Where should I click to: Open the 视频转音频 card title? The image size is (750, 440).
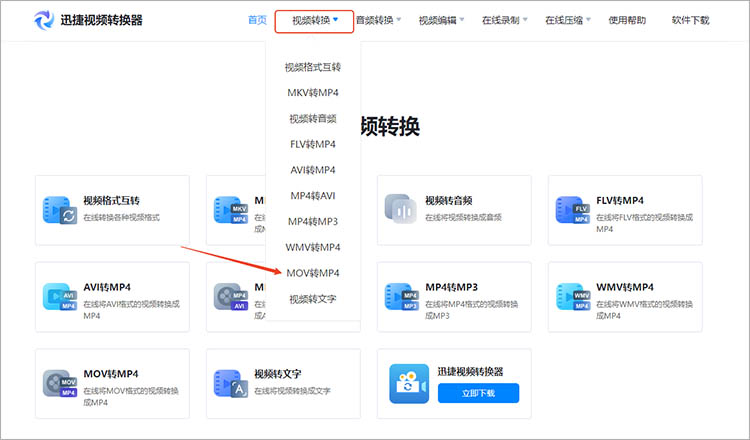(x=449, y=200)
